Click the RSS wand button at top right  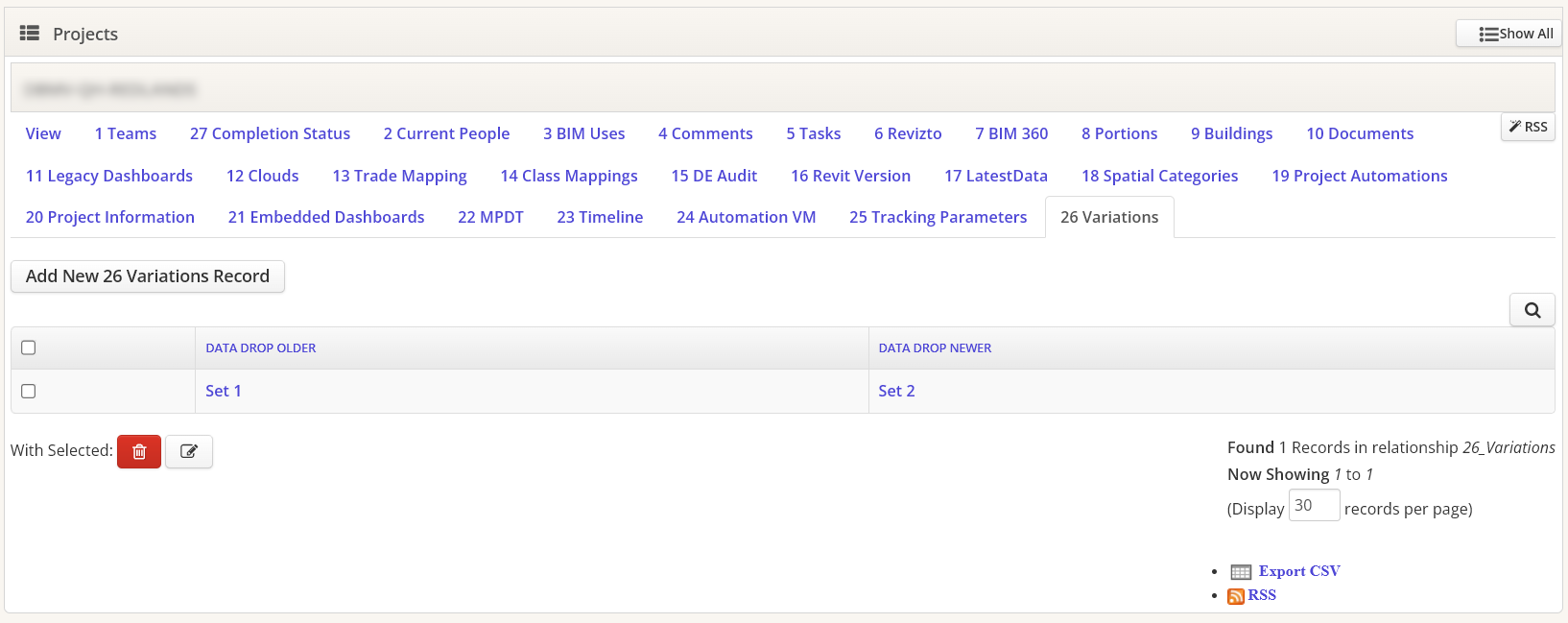coord(1528,127)
